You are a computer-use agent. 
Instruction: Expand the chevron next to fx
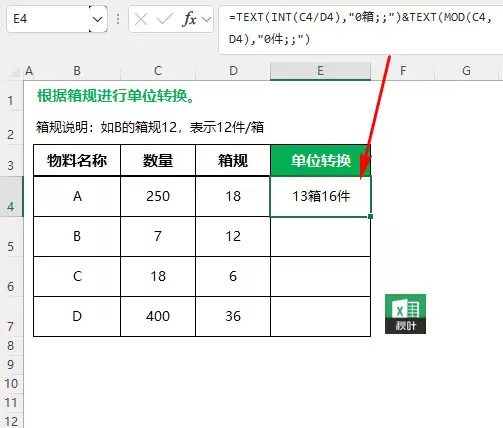[207, 19]
